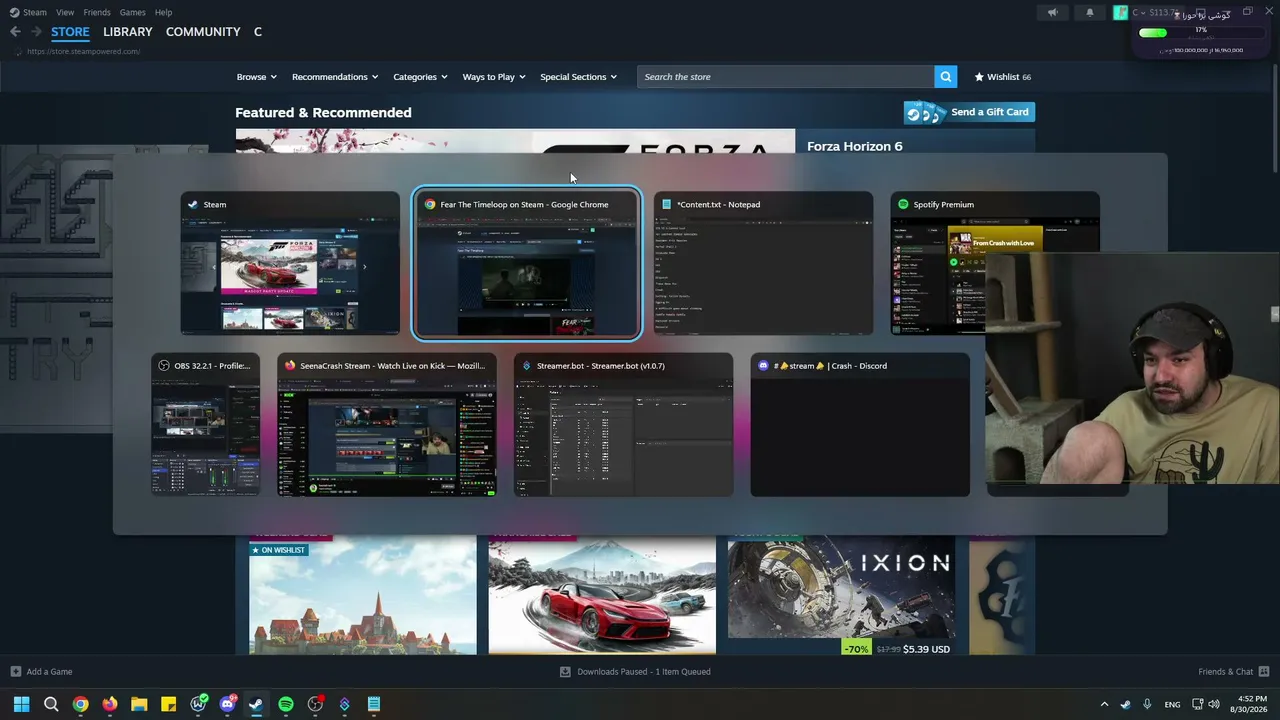Viewport: 1280px width, 720px height.
Task: Click the network tray icon
Action: pos(1197,704)
